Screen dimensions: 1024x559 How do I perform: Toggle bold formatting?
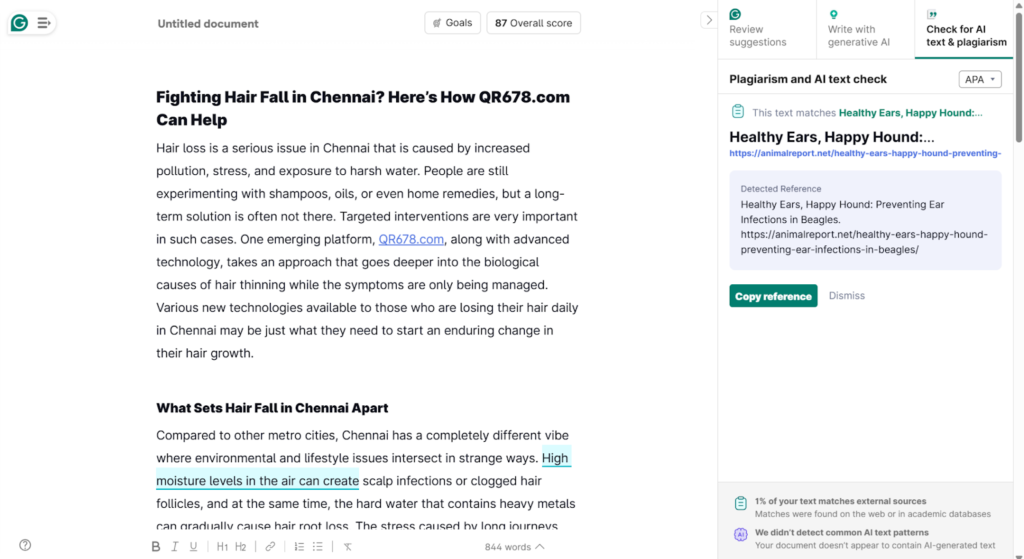[155, 547]
